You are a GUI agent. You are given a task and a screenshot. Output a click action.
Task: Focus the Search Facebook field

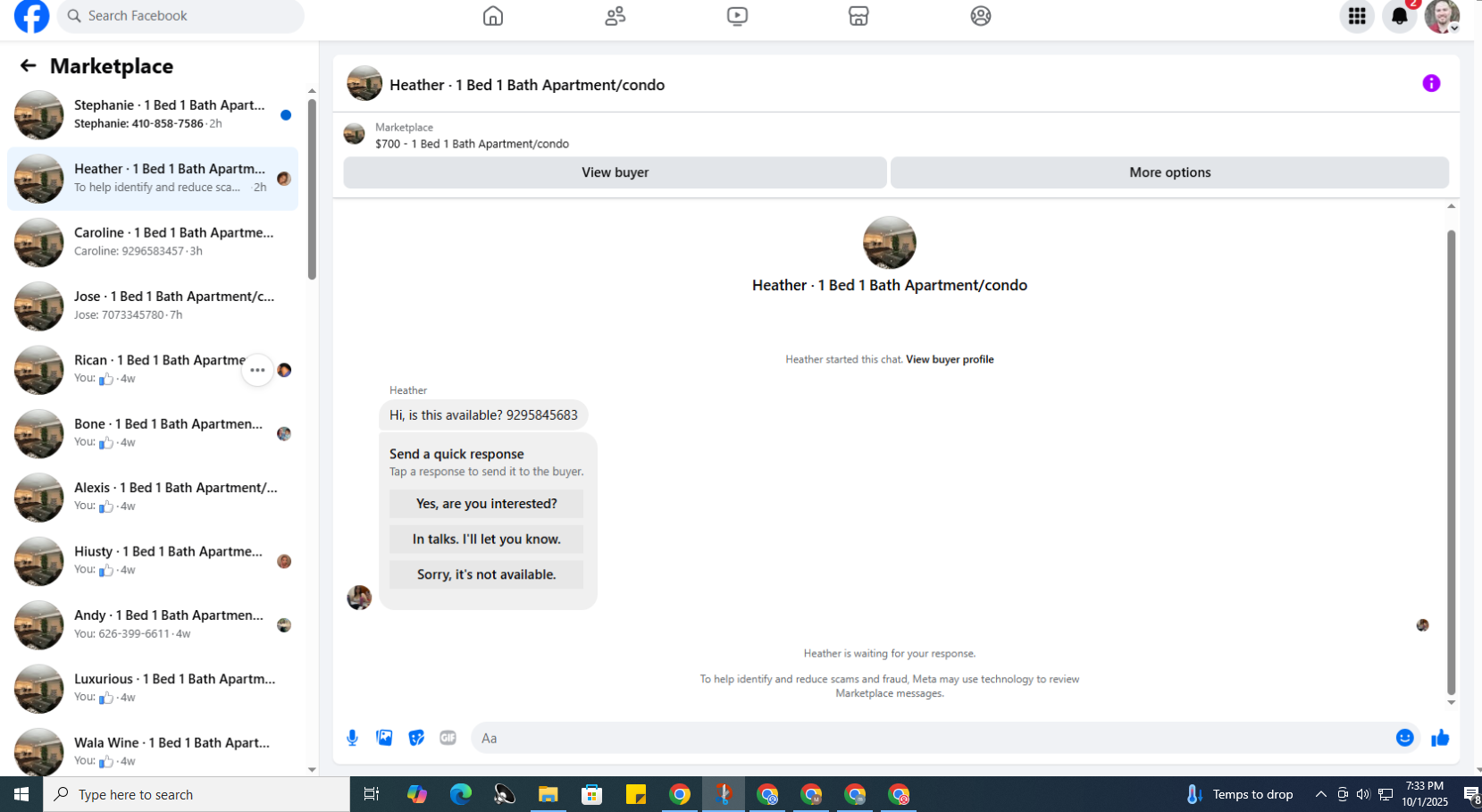[180, 16]
